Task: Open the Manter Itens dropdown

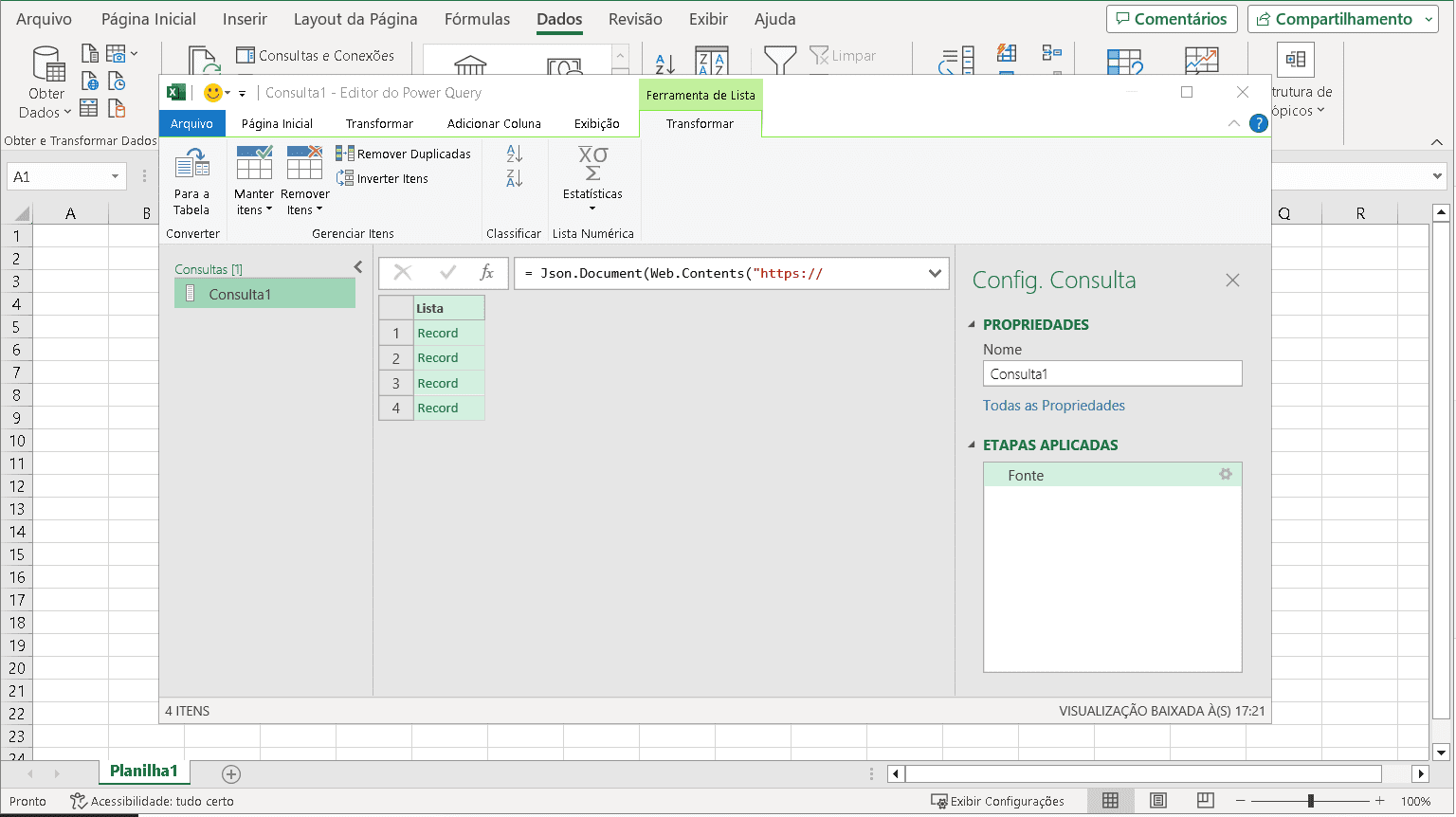Action: 254,201
